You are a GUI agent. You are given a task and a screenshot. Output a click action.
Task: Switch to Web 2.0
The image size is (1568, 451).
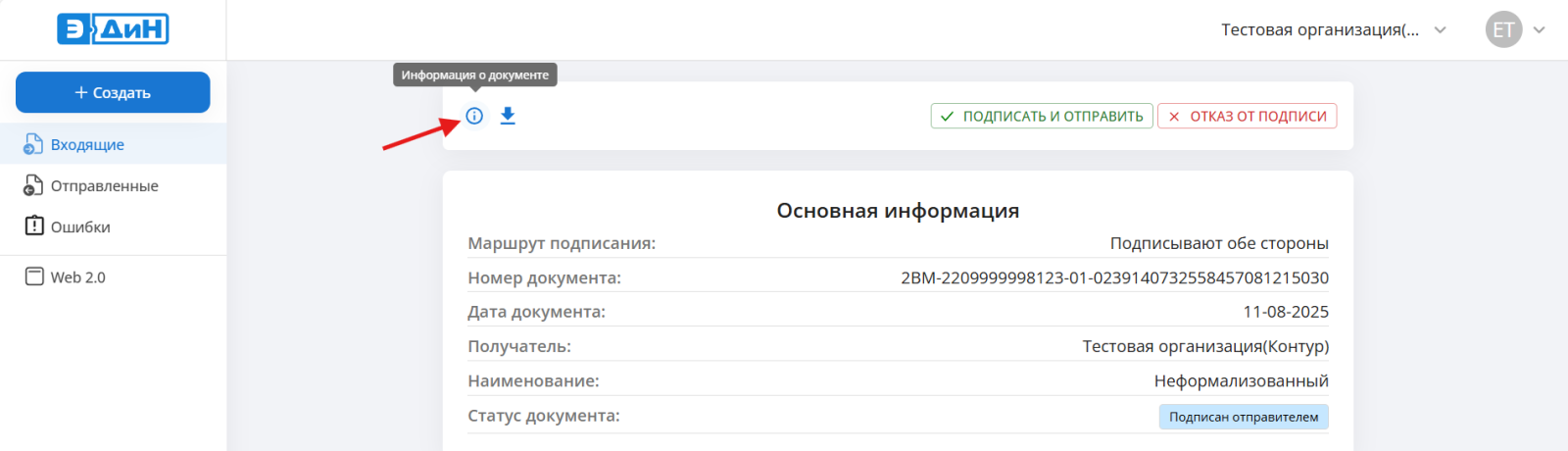point(78,277)
